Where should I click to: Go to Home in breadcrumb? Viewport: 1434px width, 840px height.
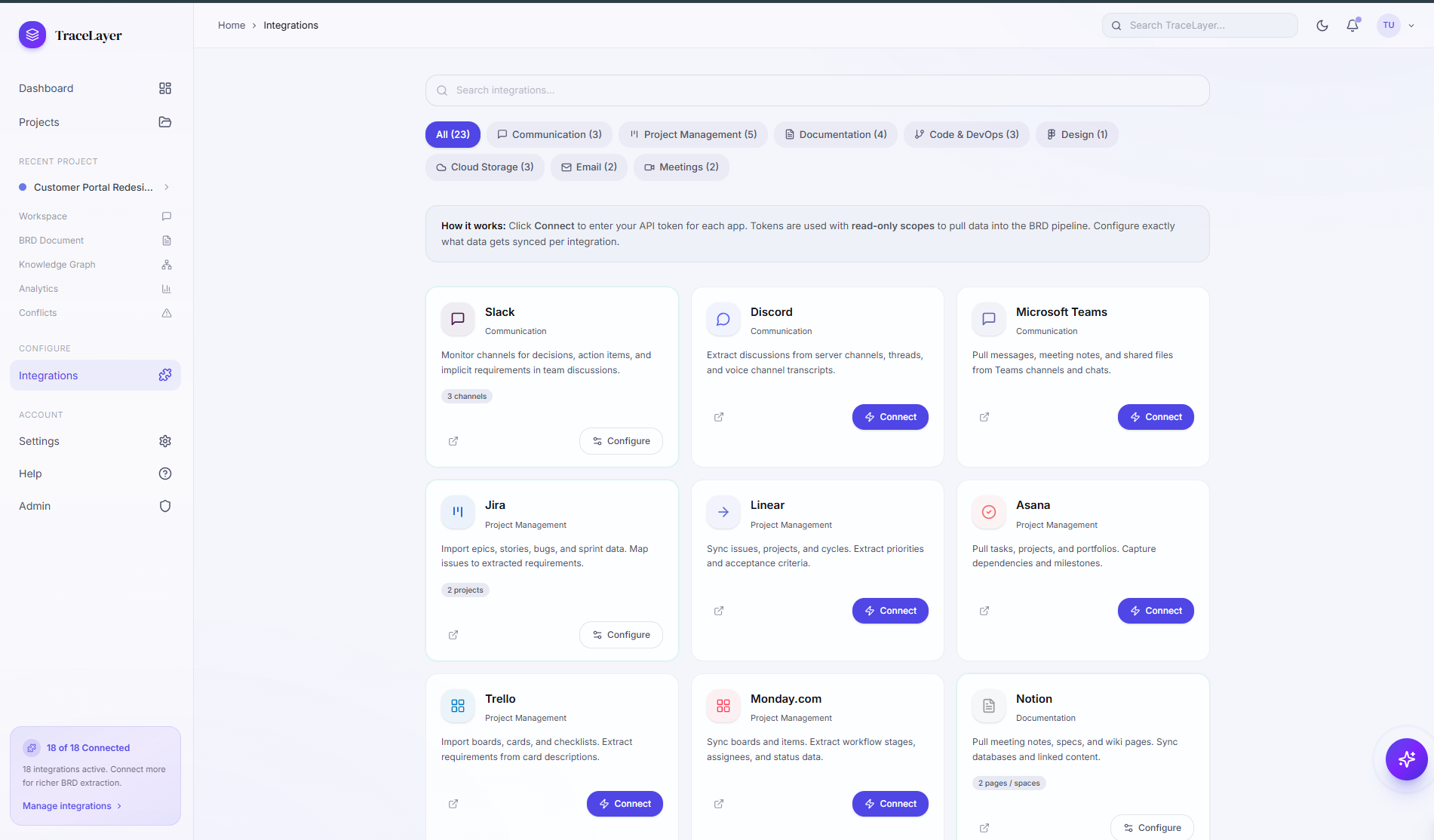click(232, 26)
